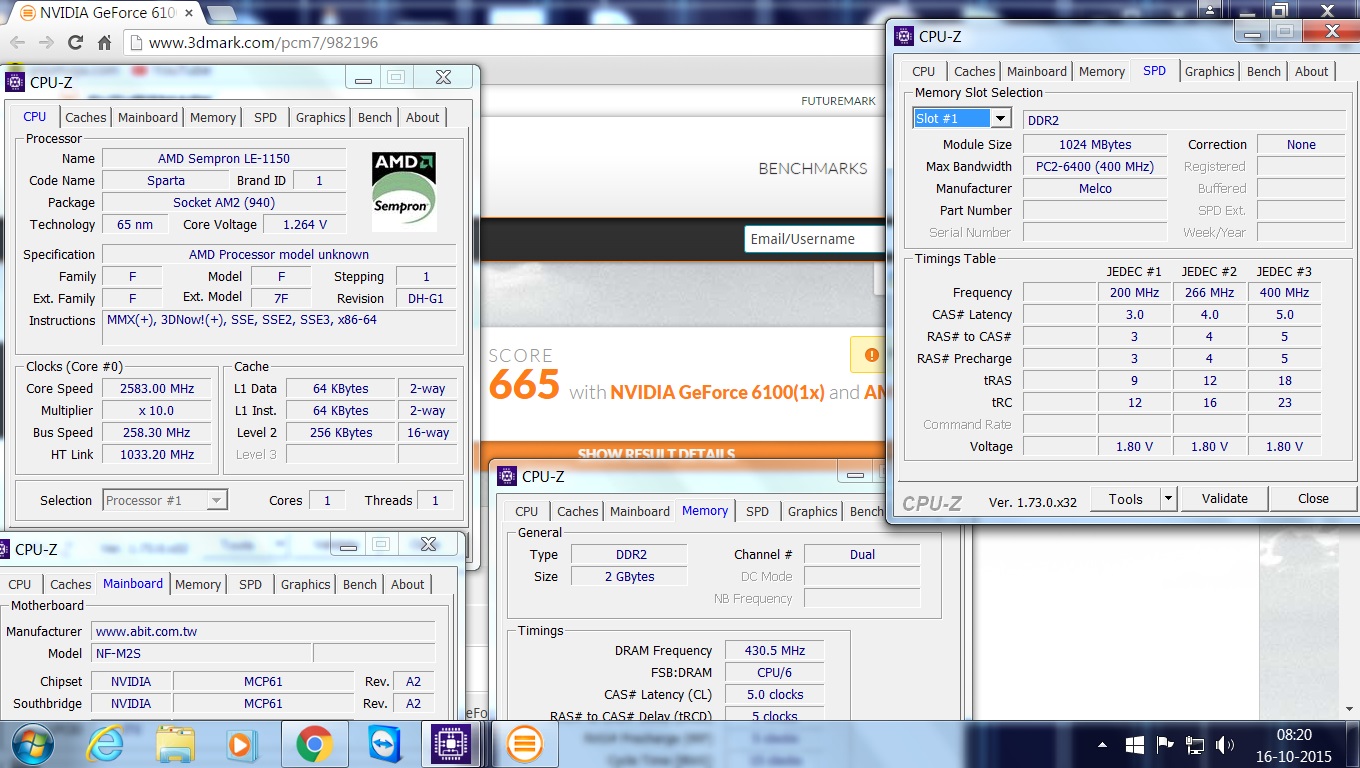Viewport: 1360px width, 768px height.
Task: Click Chrome address bar URL
Action: pyautogui.click(x=264, y=43)
